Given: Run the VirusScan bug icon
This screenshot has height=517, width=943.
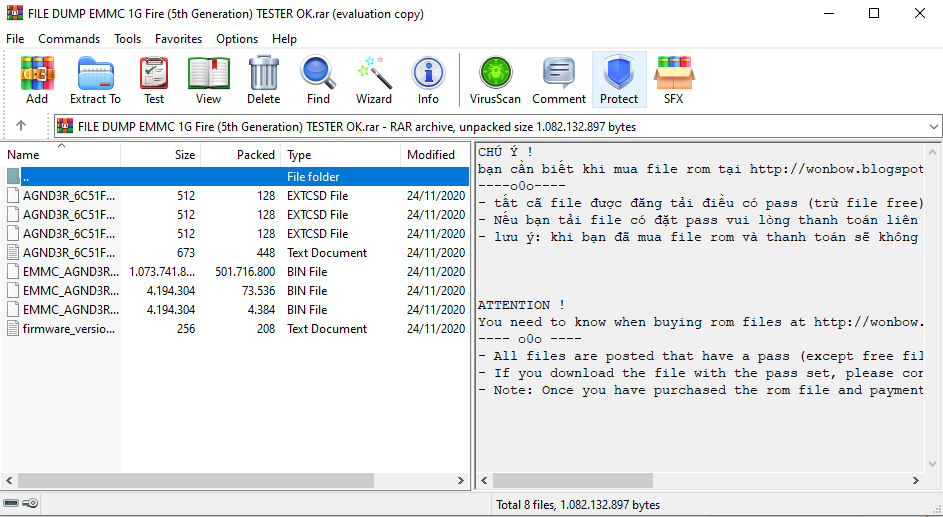Looking at the screenshot, I should point(495,73).
